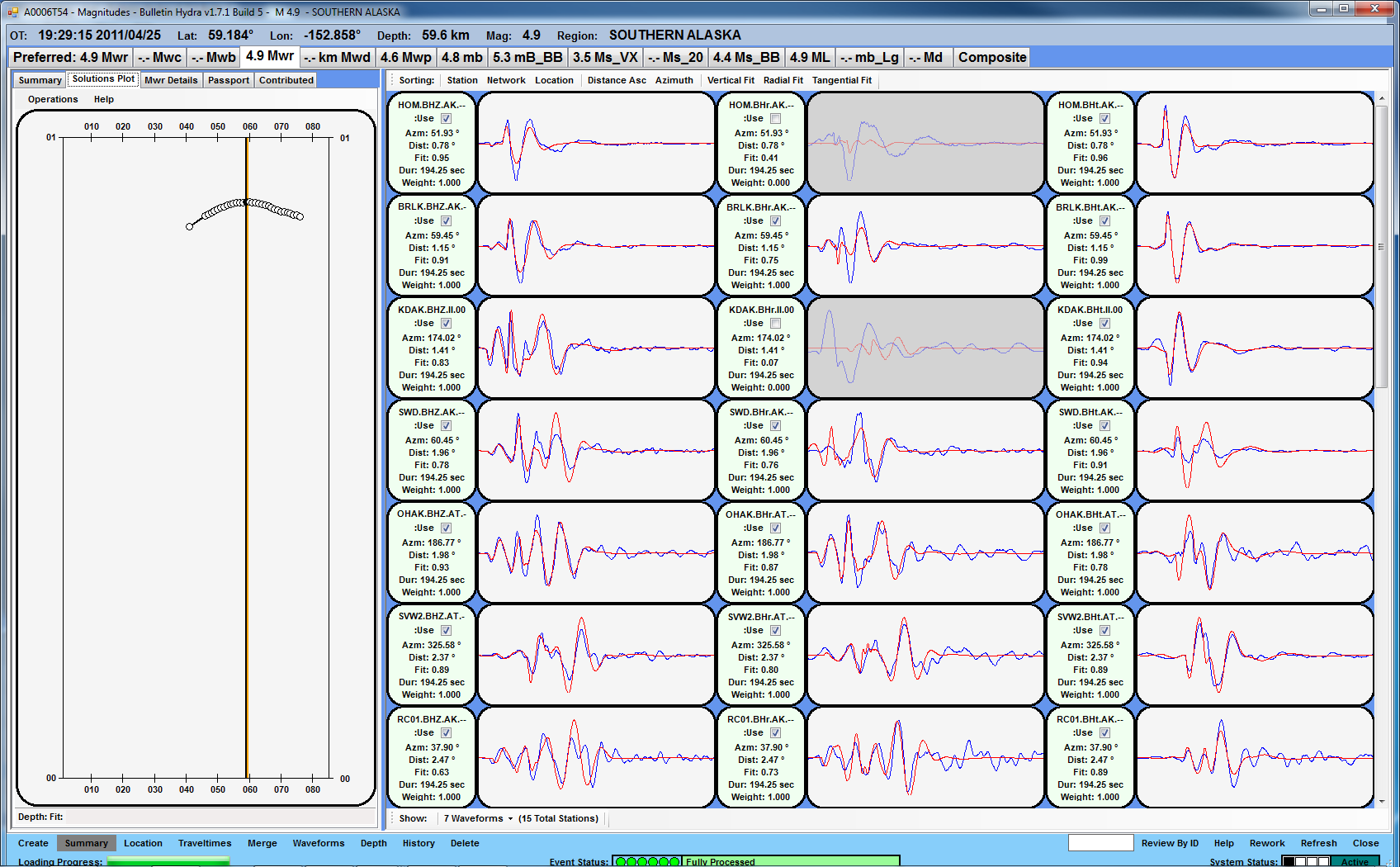Click the Review By ID field
The width and height of the screenshot is (1400, 867).
pyautogui.click(x=1100, y=842)
